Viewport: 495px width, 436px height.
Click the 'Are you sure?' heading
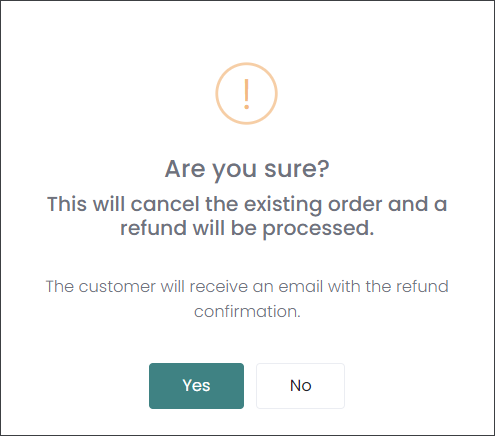[x=247, y=169]
